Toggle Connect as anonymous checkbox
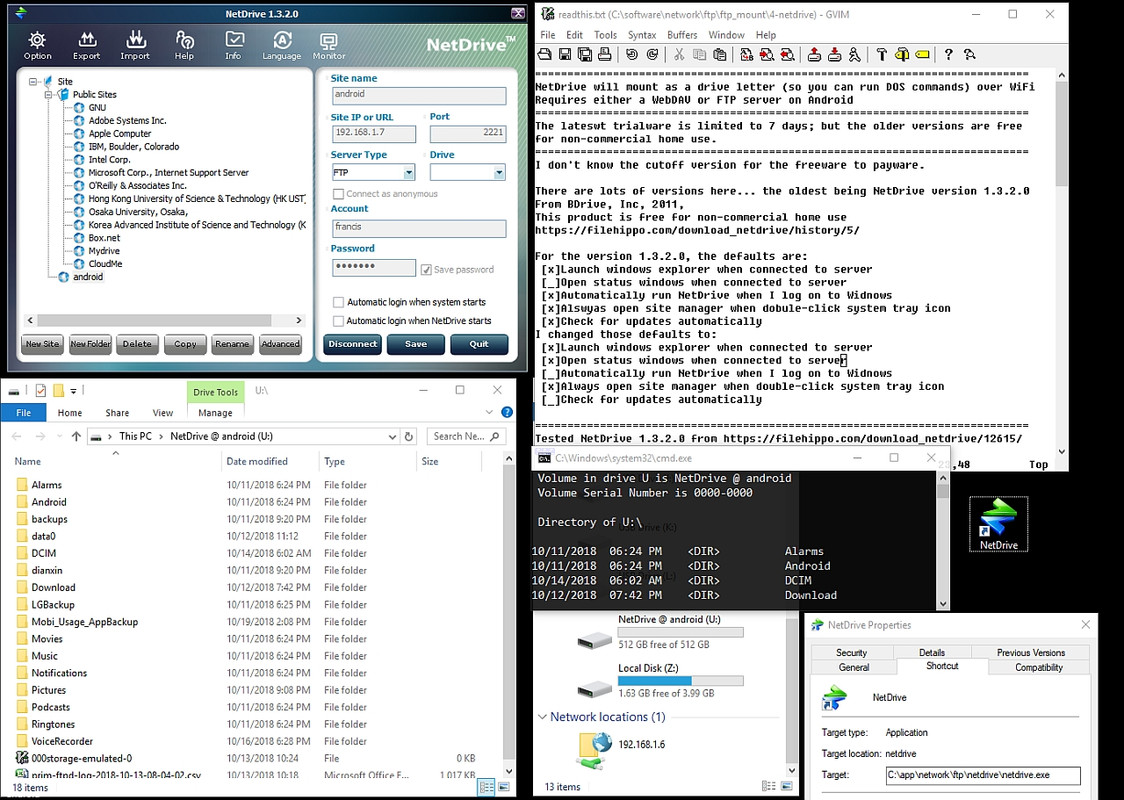The width and height of the screenshot is (1124, 800). [x=338, y=194]
